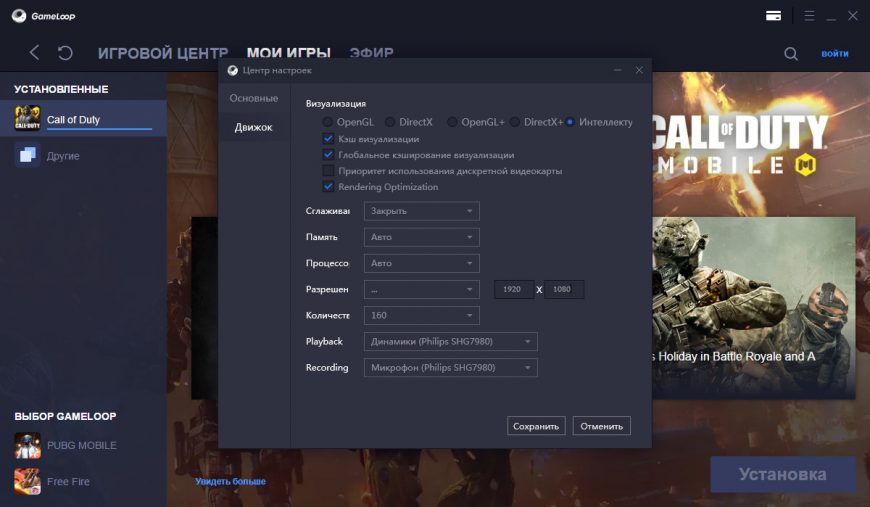Select the Free Fire game icon
870x507 pixels.
tap(27, 481)
